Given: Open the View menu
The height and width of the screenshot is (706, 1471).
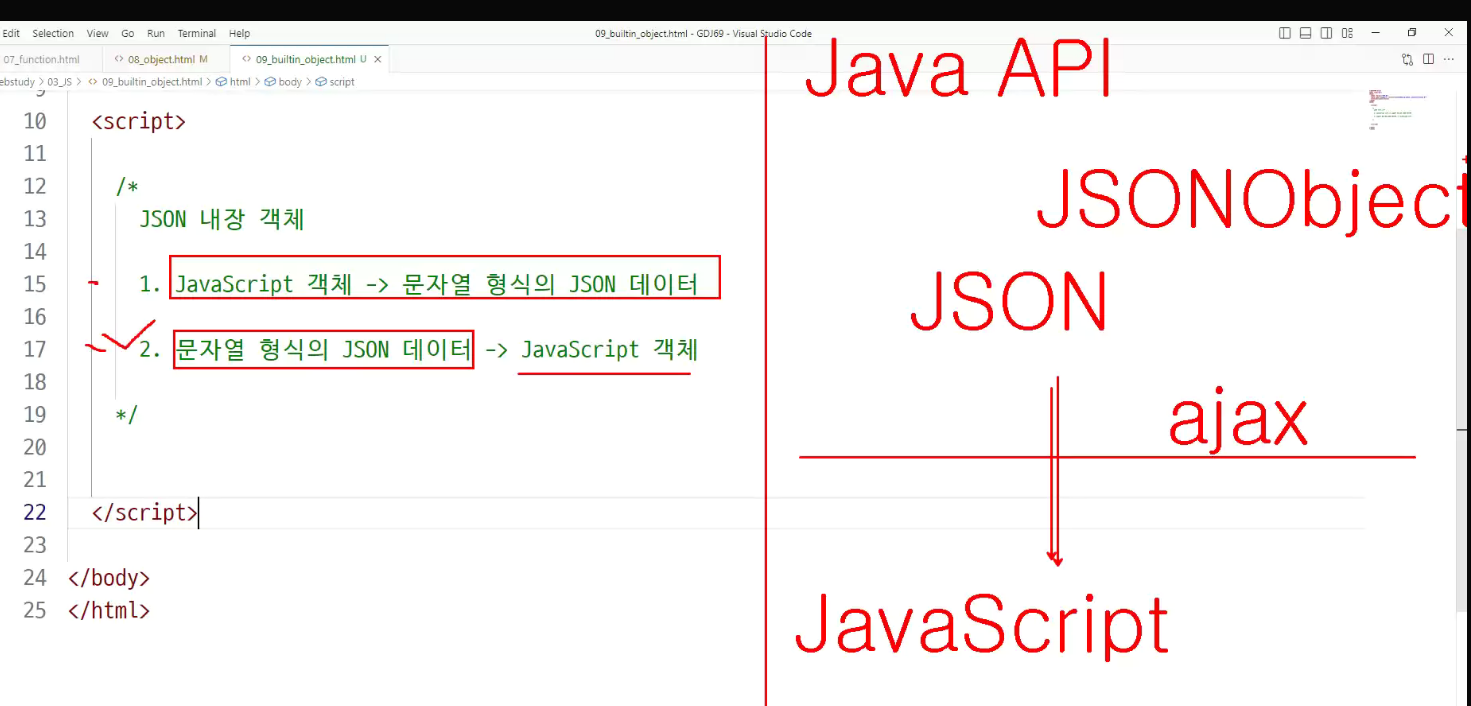Looking at the screenshot, I should tap(98, 33).
